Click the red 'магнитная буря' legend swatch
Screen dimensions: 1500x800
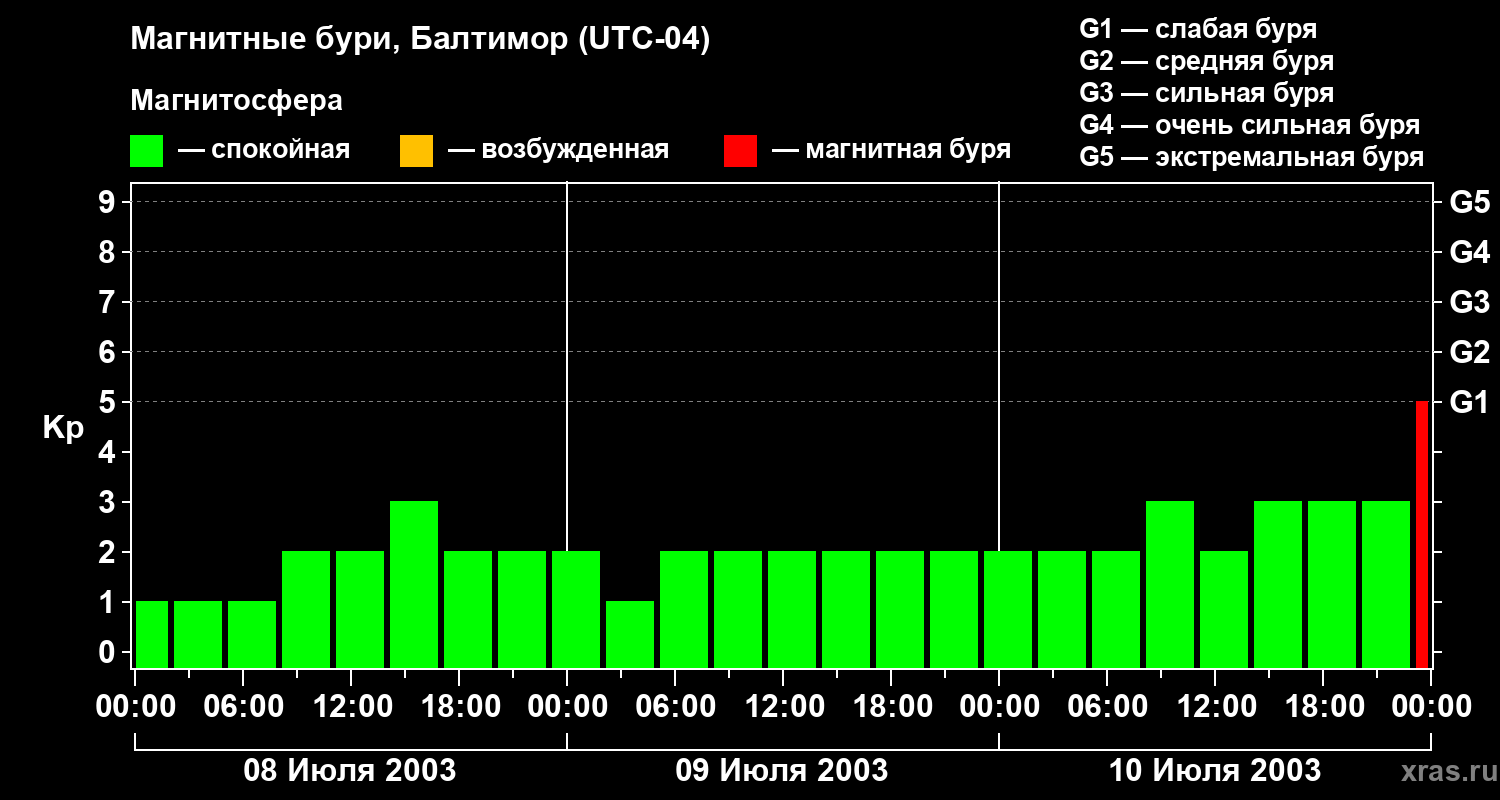pyautogui.click(x=740, y=151)
